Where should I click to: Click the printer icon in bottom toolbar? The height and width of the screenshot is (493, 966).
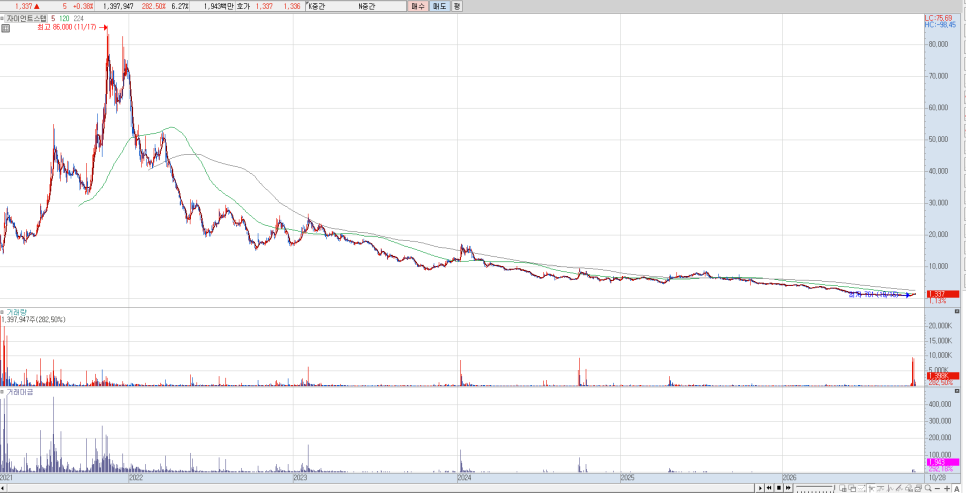(917, 488)
